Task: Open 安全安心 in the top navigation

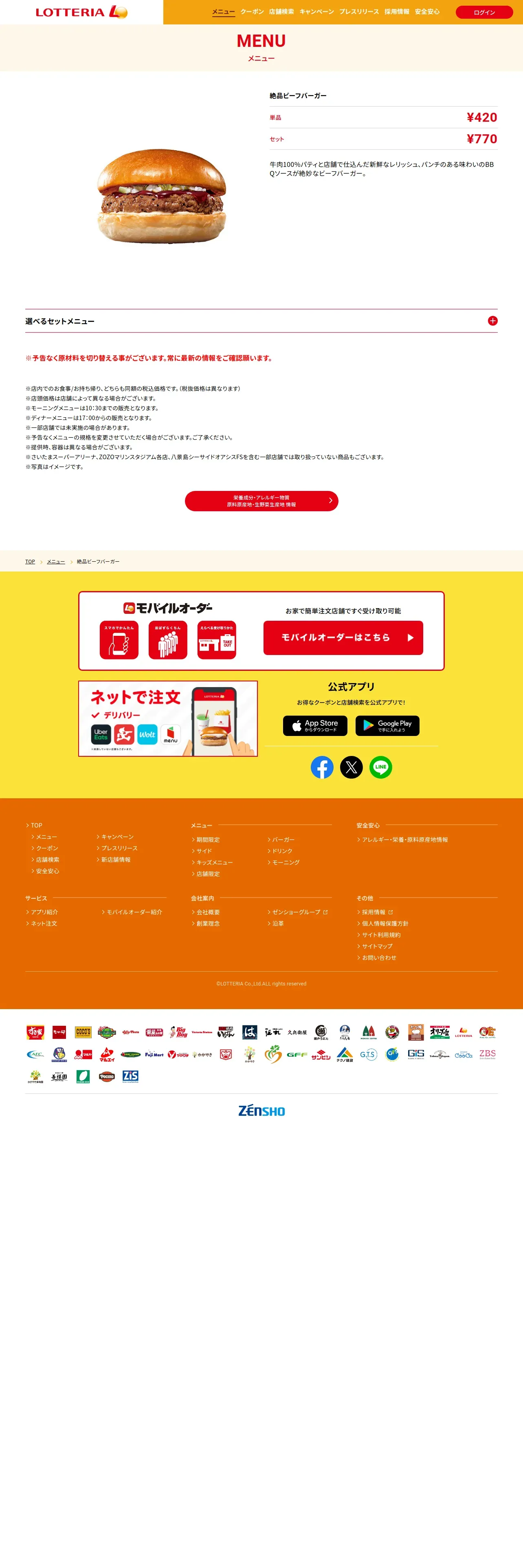Action: pyautogui.click(x=427, y=11)
